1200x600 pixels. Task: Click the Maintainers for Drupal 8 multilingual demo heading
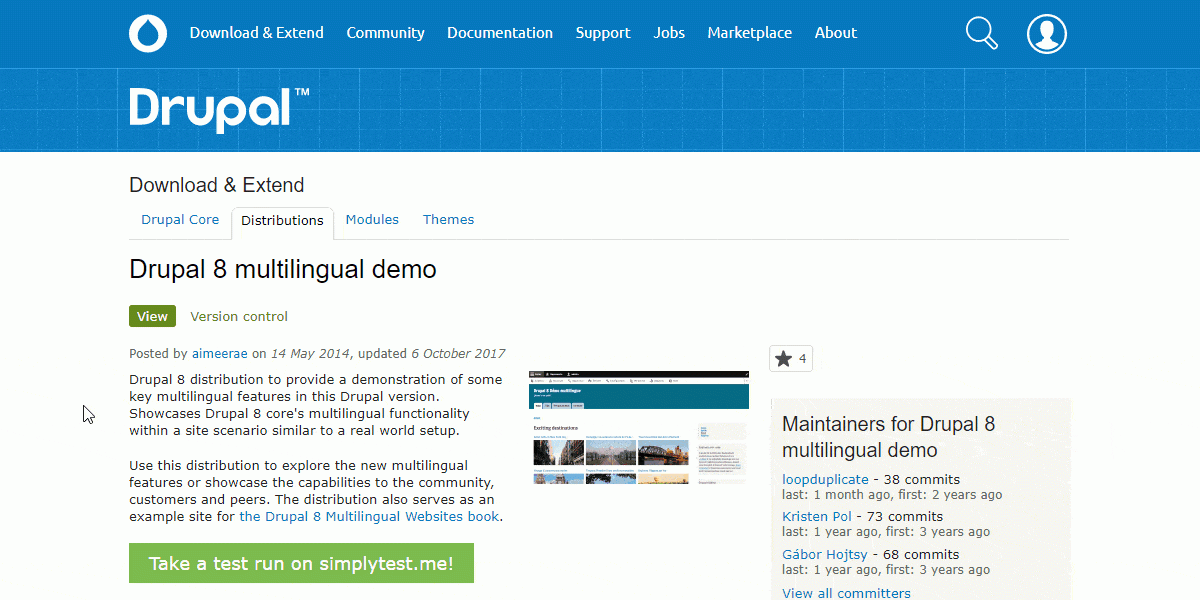(x=888, y=437)
